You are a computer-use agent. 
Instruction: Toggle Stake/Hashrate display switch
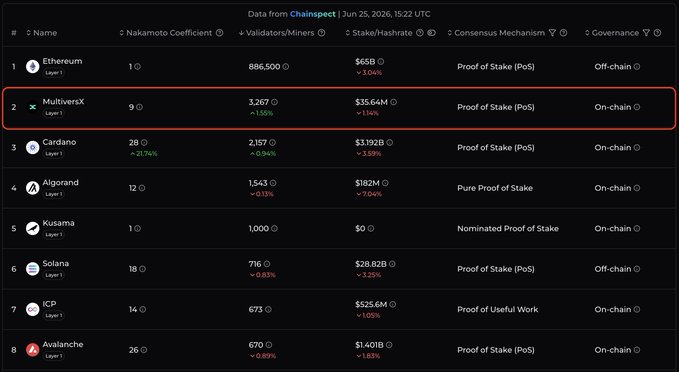431,33
